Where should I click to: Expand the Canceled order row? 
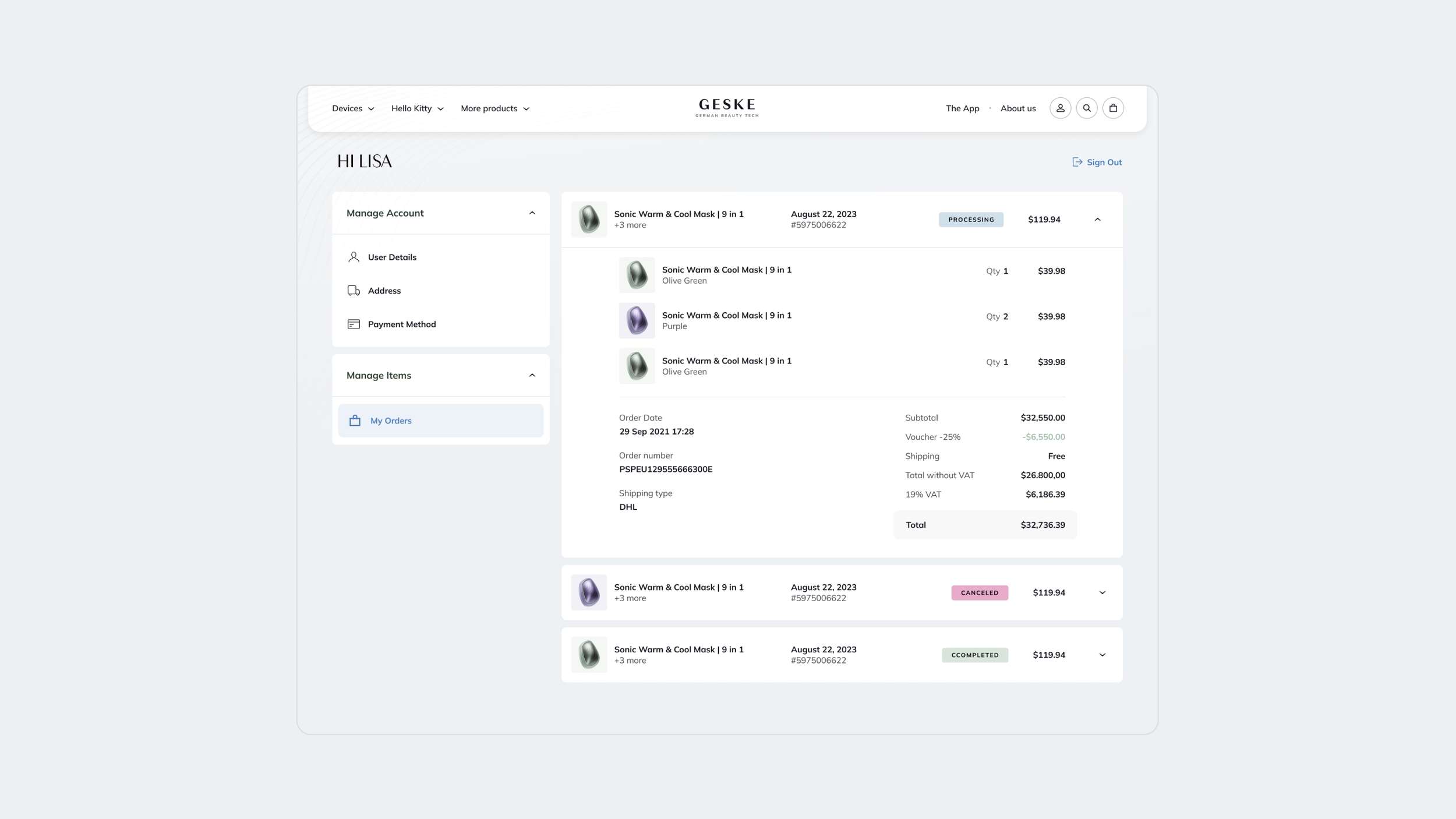pyautogui.click(x=1102, y=593)
